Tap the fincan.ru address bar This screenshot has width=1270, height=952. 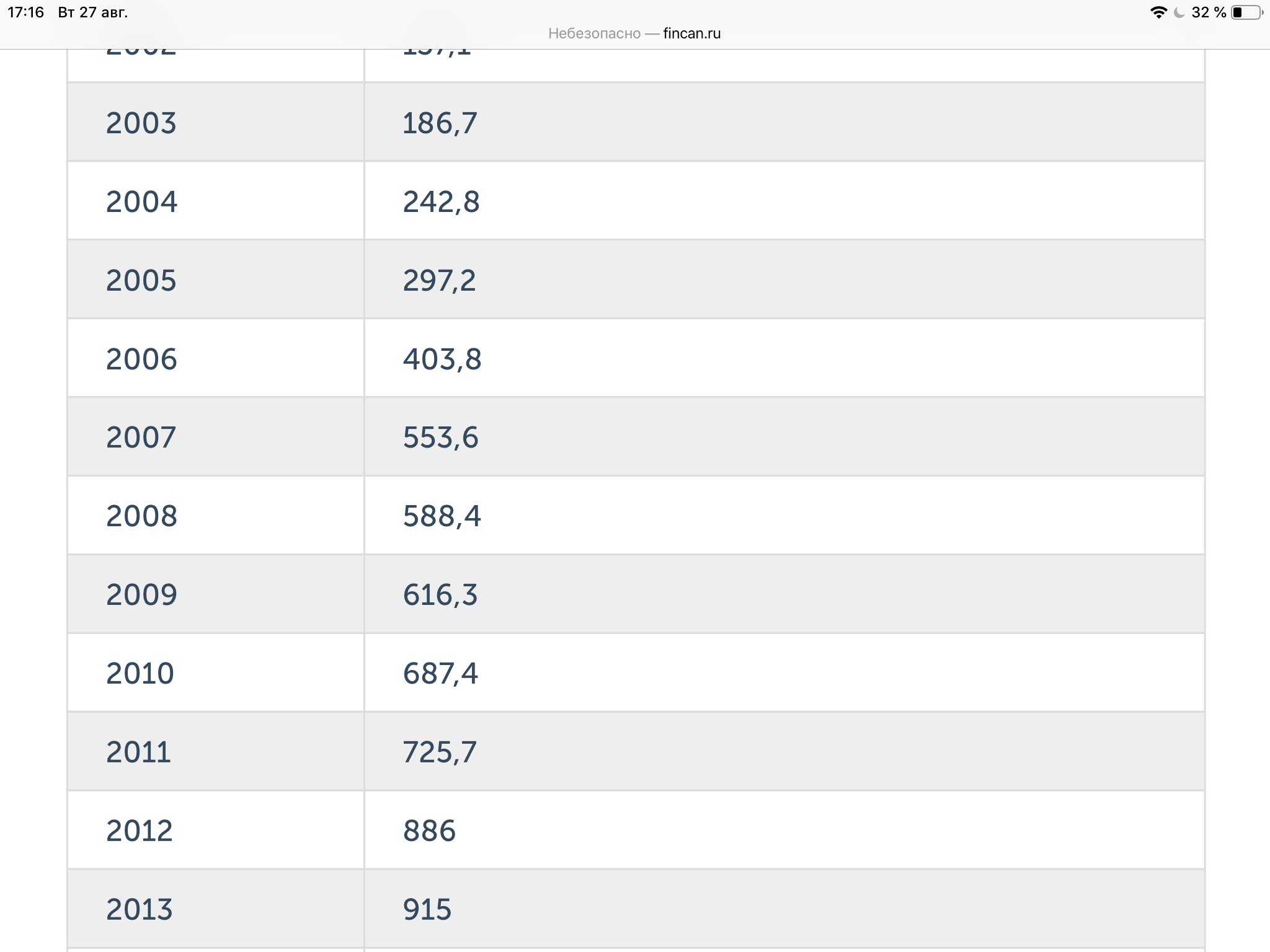click(x=634, y=33)
